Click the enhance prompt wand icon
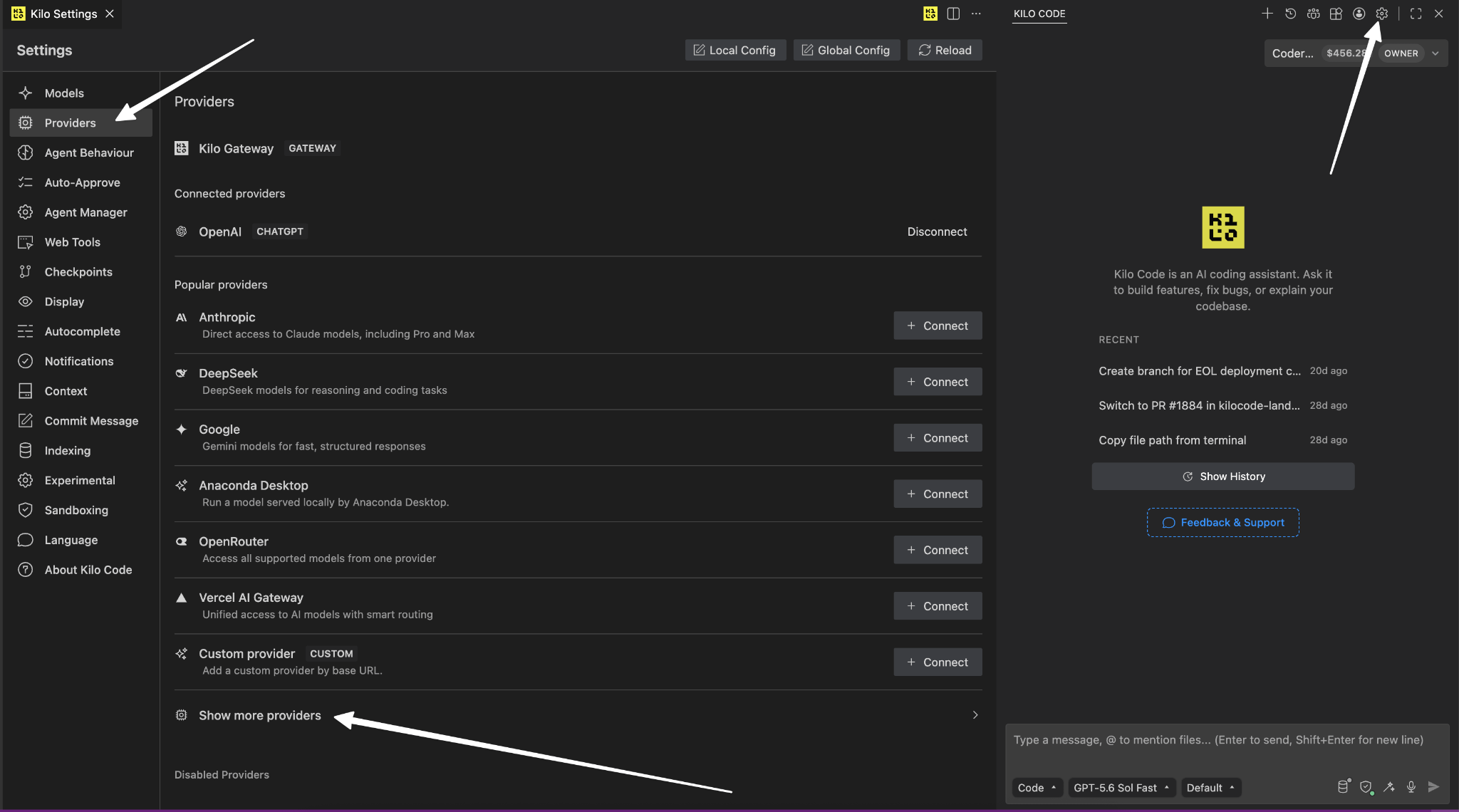The image size is (1459, 812). click(x=1388, y=787)
